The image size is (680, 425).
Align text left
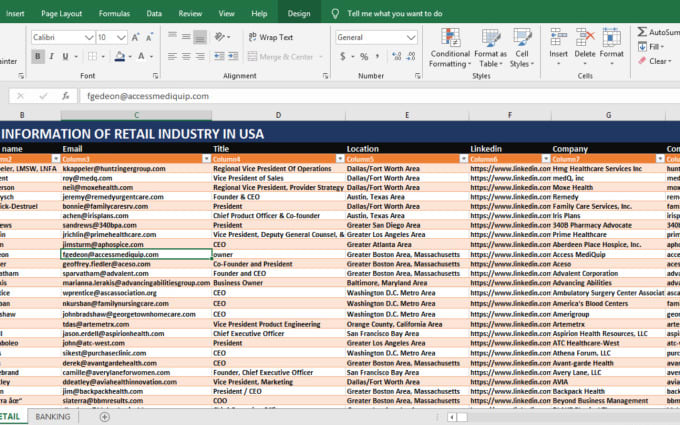coord(172,56)
